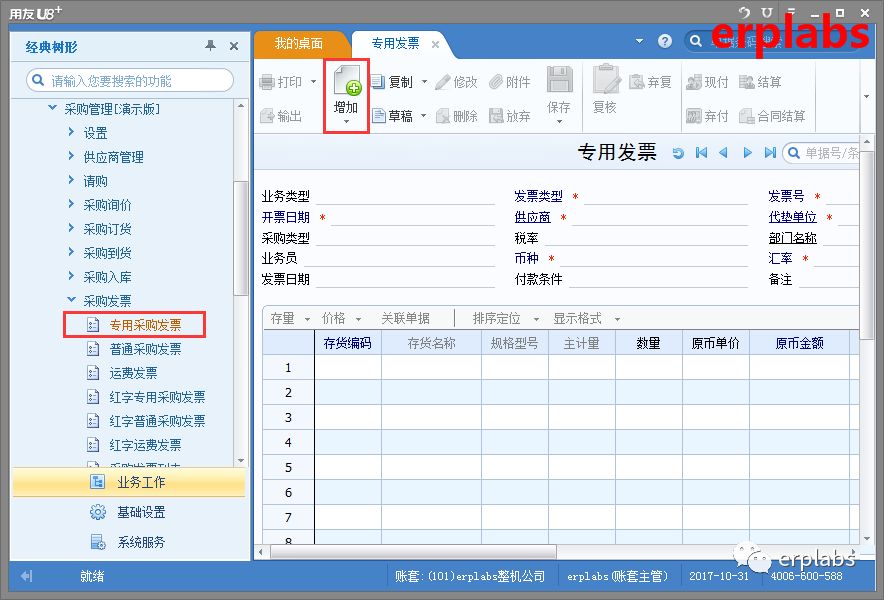This screenshot has width=884, height=600.
Task: Click the collapse arrow in status bar
Action: click(x=26, y=576)
